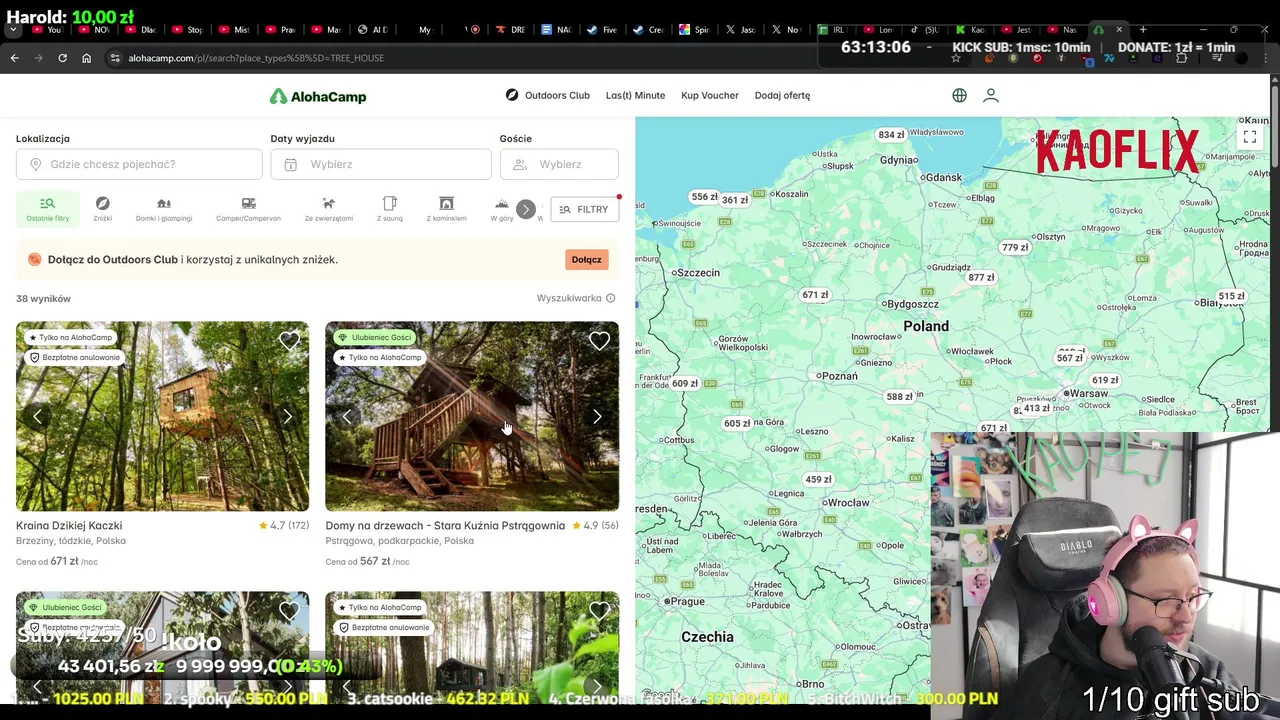This screenshot has height=720, width=1280.
Task: Switch to the Five browser tab
Action: tap(602, 30)
